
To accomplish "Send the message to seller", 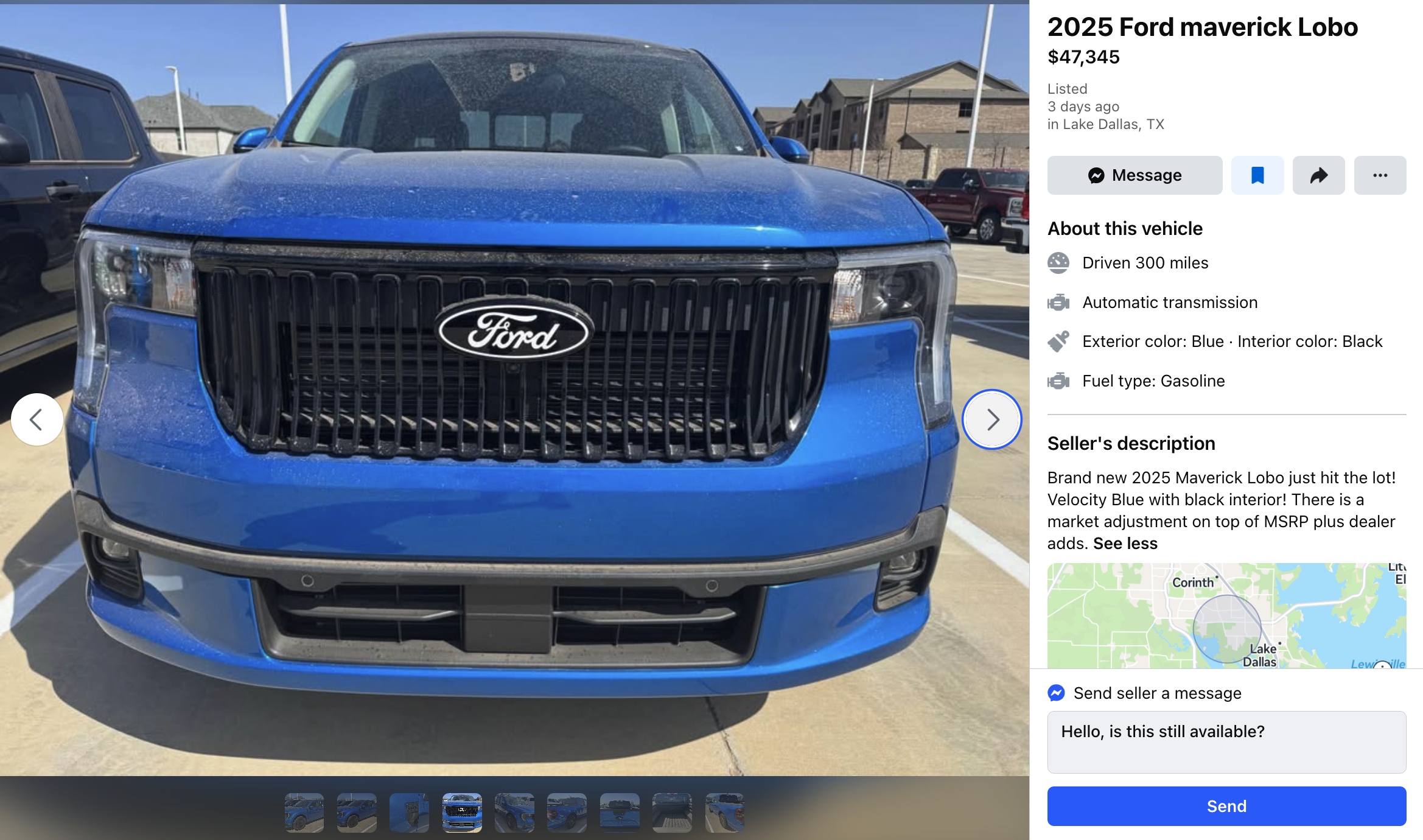I will tap(1226, 807).
